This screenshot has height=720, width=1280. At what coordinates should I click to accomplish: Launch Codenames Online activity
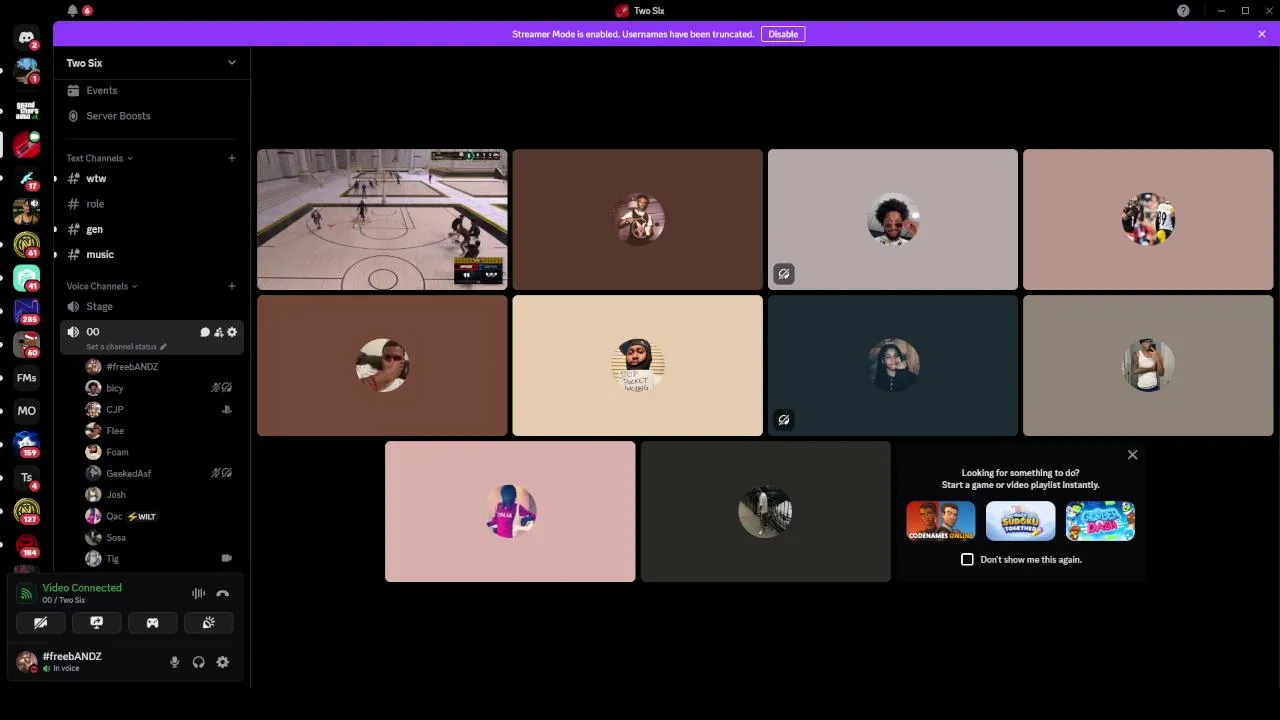click(x=940, y=521)
